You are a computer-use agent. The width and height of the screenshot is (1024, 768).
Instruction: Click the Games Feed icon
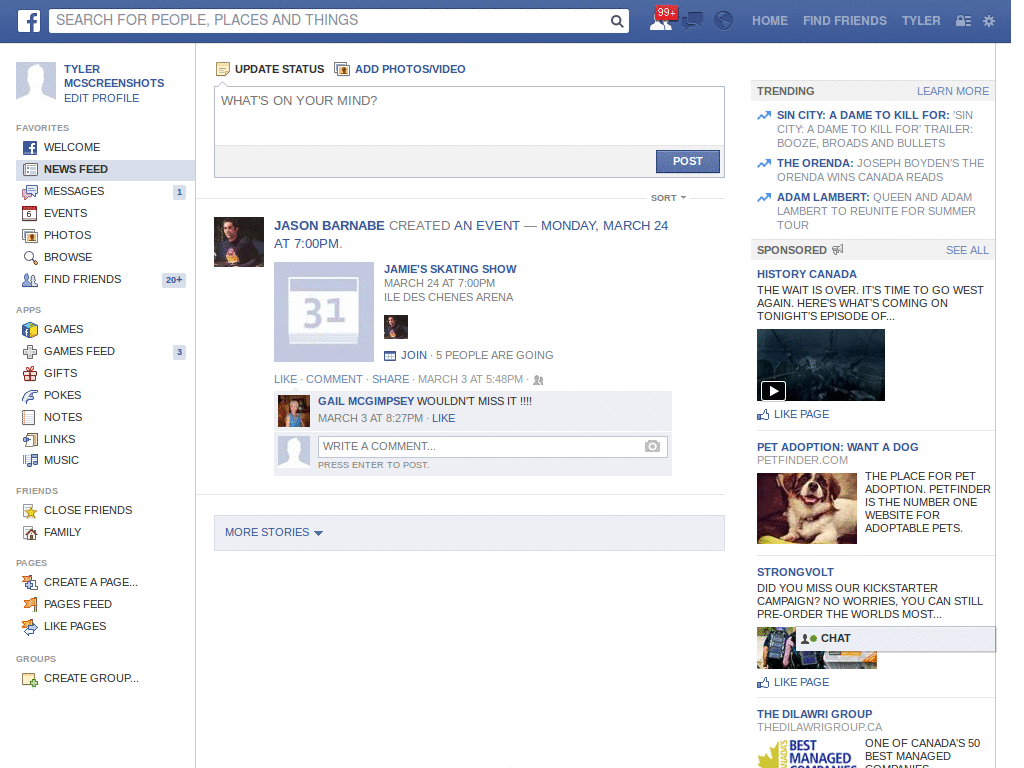29,352
